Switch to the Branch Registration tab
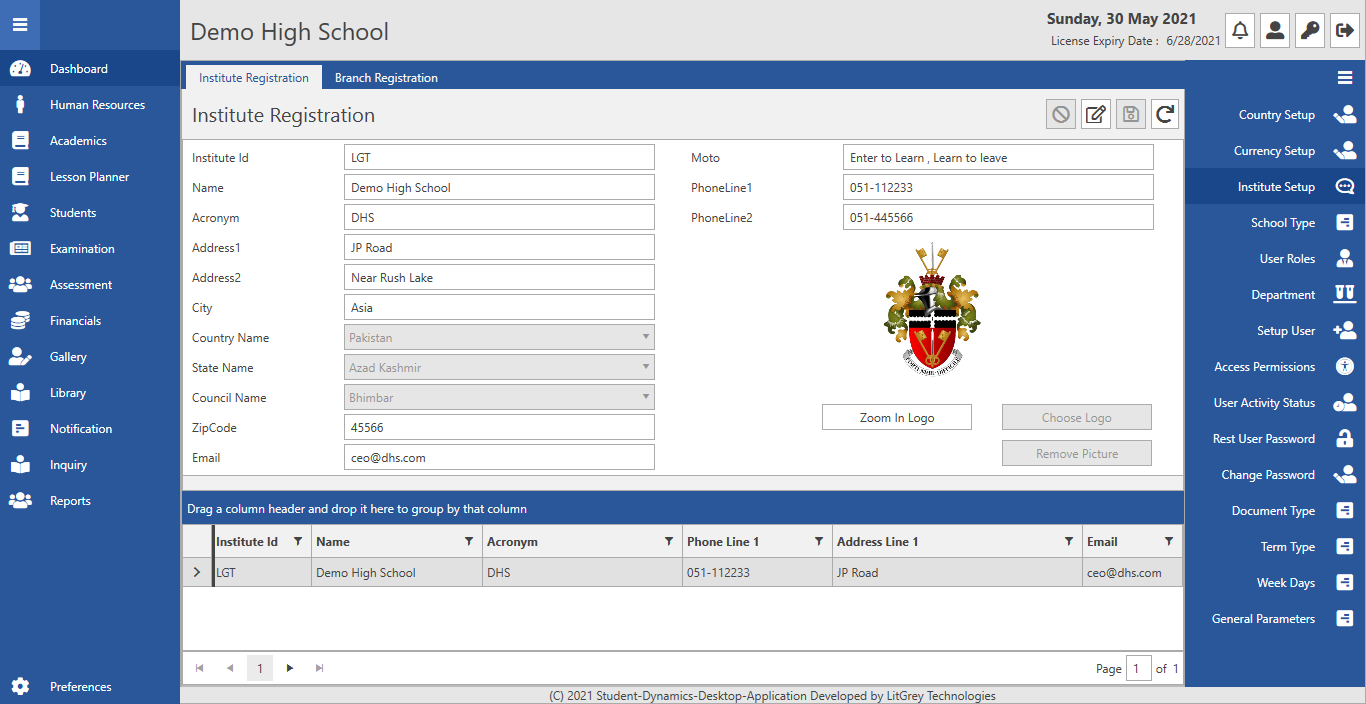Image resolution: width=1366 pixels, height=704 pixels. point(386,78)
